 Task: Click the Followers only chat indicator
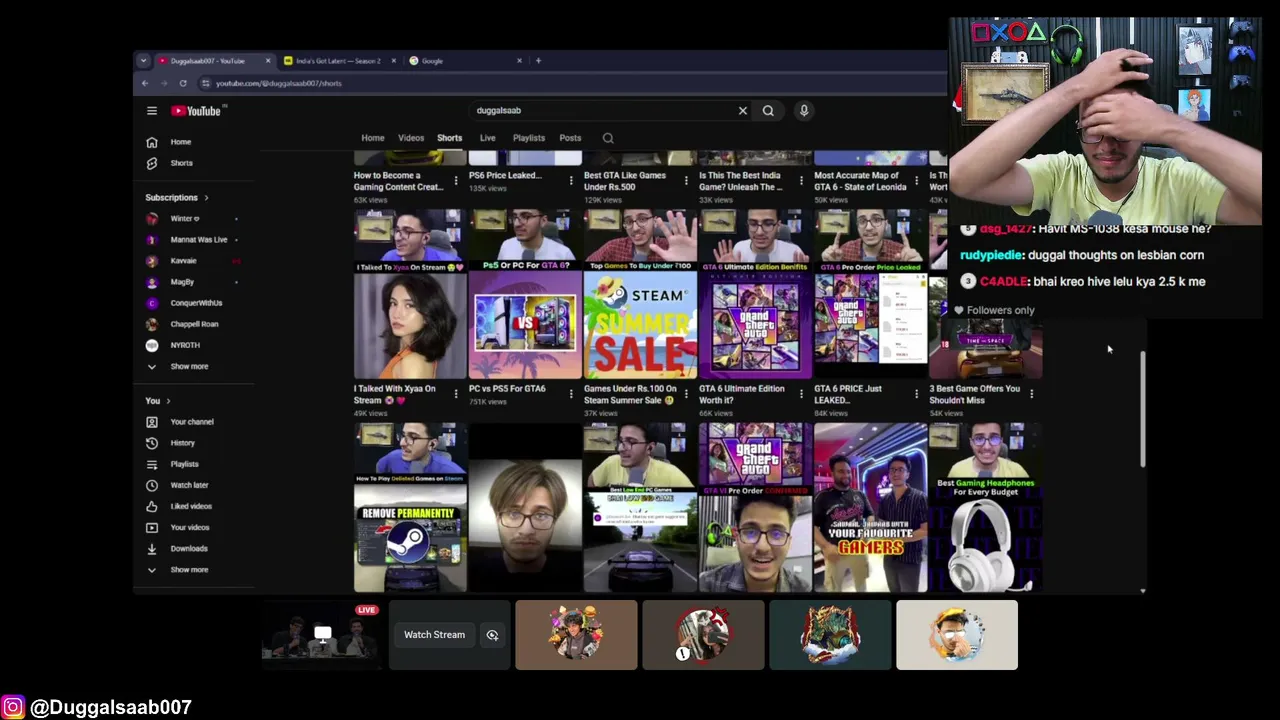(x=995, y=310)
